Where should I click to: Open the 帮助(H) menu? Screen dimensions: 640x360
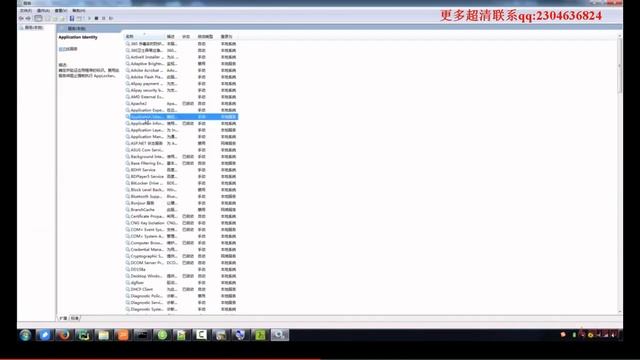79,11
